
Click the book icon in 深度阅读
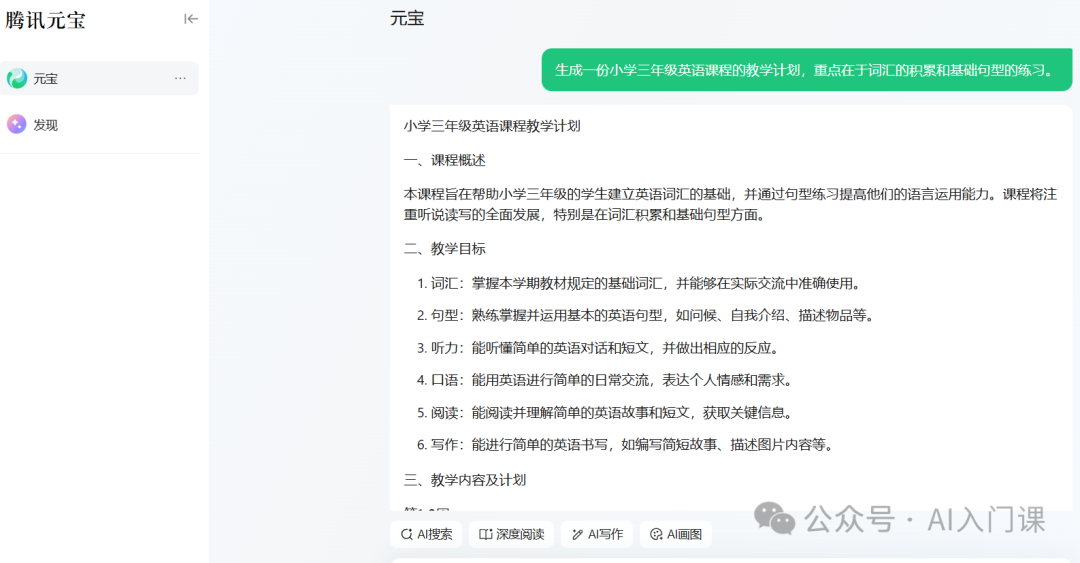[486, 534]
